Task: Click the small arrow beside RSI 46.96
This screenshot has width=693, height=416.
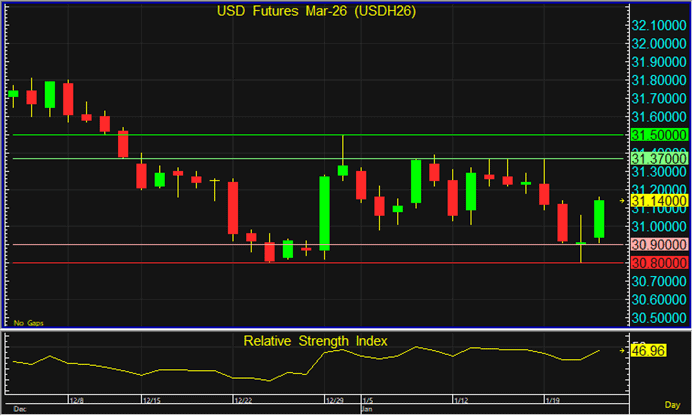Action: [623, 353]
